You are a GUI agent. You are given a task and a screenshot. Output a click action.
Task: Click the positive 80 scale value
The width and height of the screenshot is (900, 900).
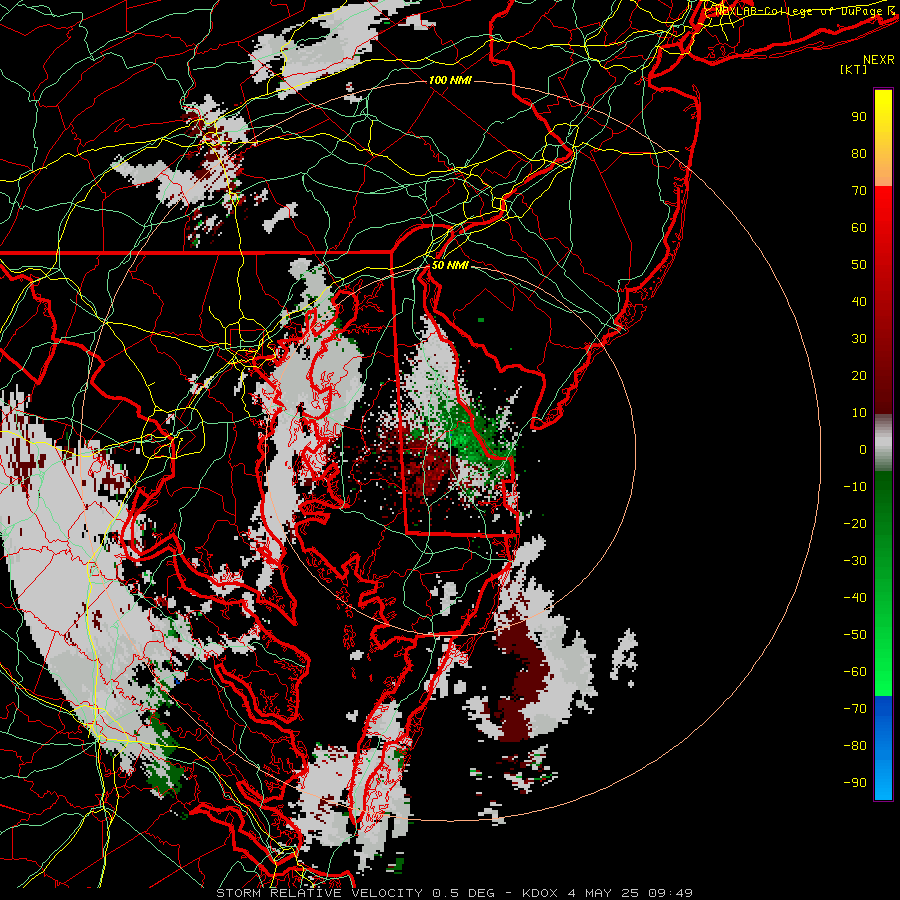[859, 153]
